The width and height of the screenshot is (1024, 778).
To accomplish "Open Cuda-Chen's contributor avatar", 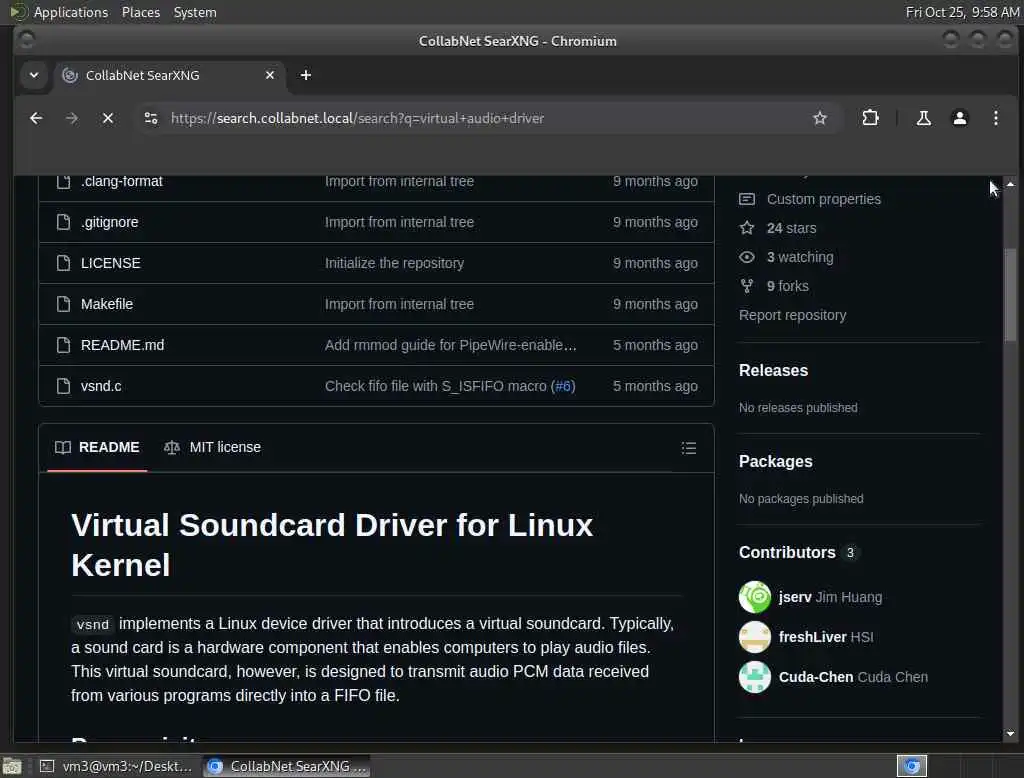I will 755,677.
